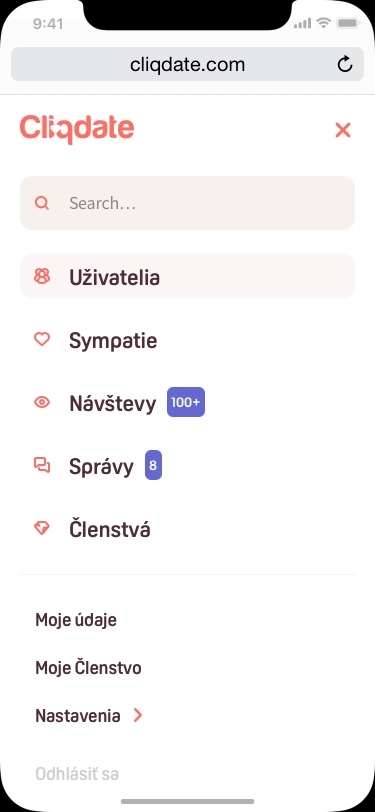The image size is (375, 812).
Task: Click the eye icon beside Návštevy
Action: point(42,402)
